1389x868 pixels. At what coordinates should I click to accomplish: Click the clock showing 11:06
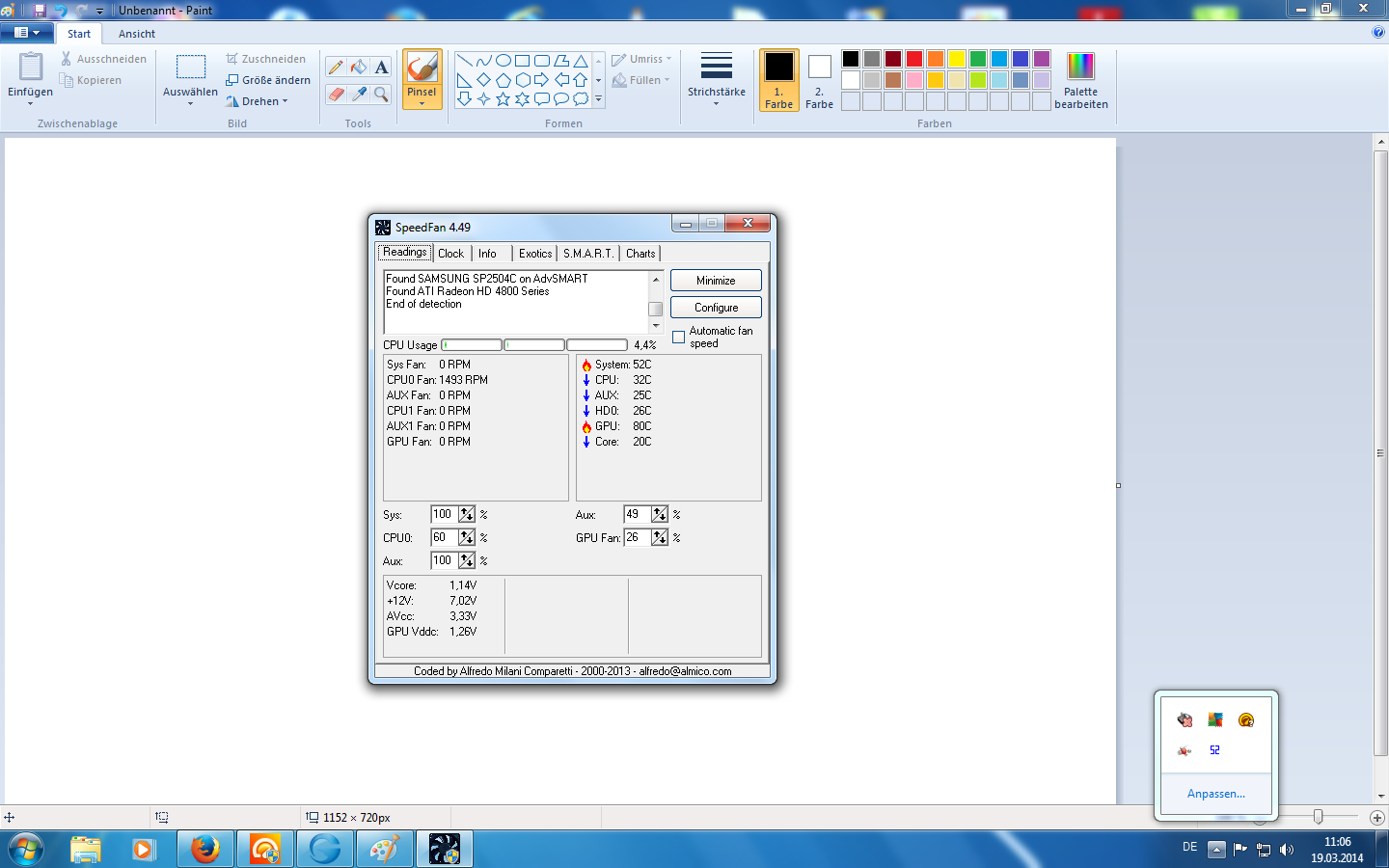(1337, 841)
